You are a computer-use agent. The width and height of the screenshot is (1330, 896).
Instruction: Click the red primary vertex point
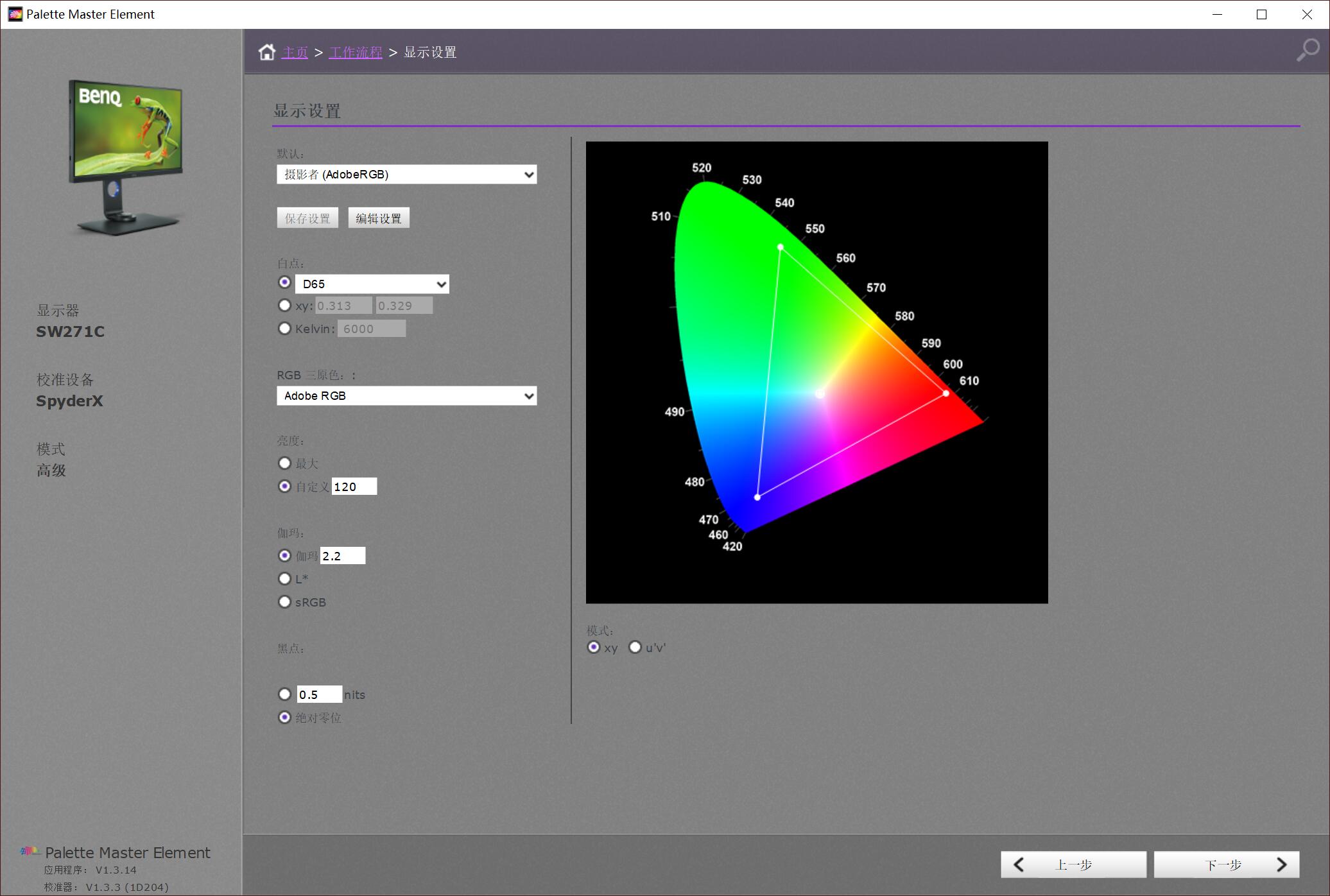(946, 393)
